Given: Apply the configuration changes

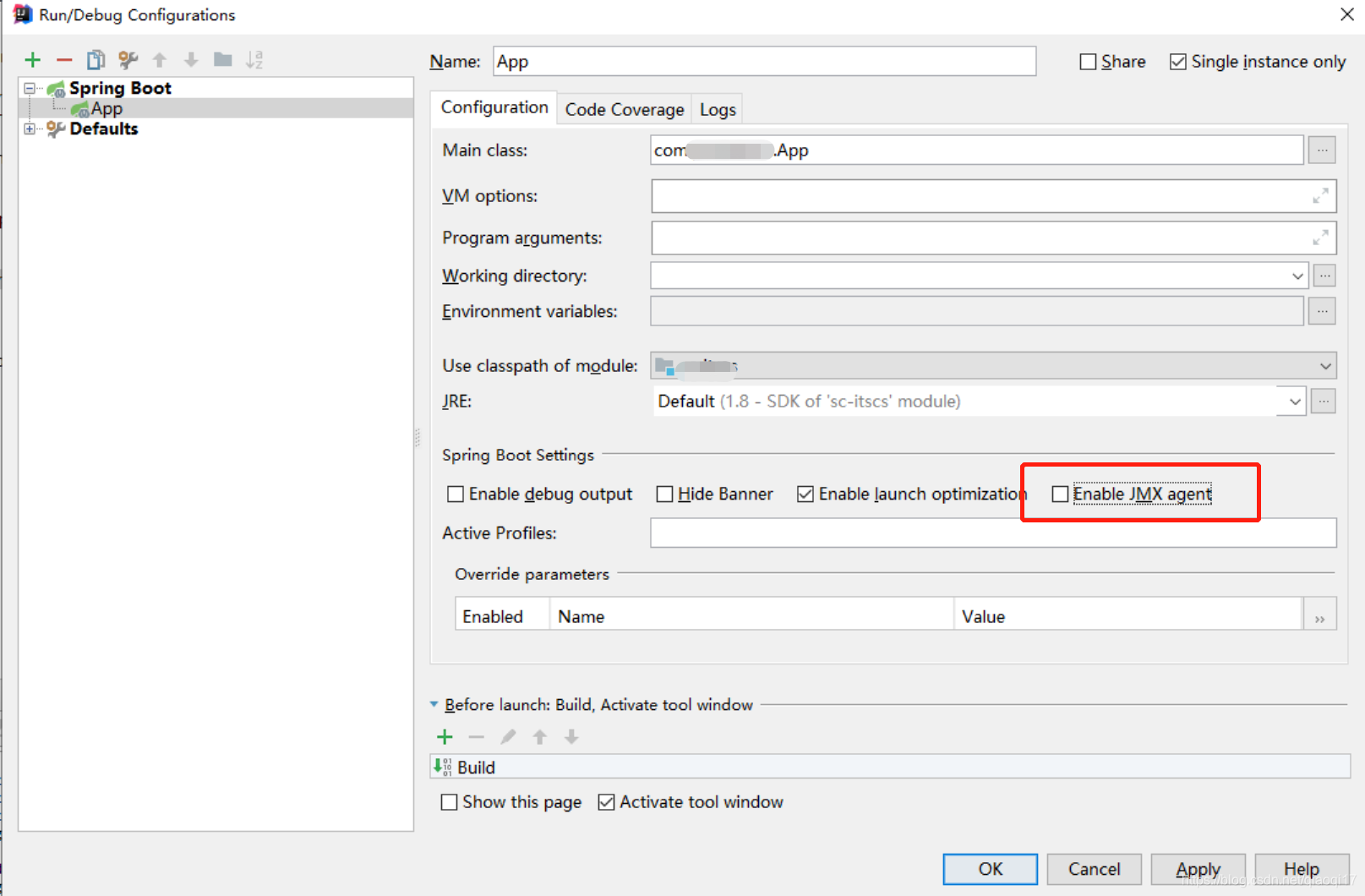Looking at the screenshot, I should (x=1197, y=869).
